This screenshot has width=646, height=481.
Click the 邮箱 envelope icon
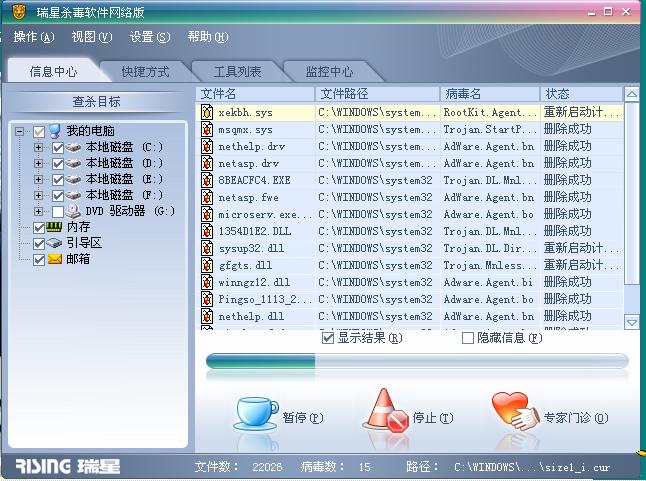click(x=55, y=259)
